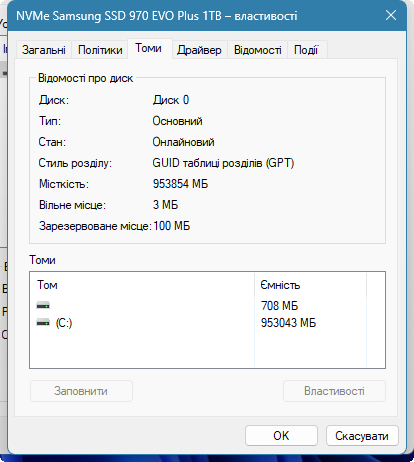Click the Скасувати button
The image size is (414, 462).
click(x=362, y=435)
